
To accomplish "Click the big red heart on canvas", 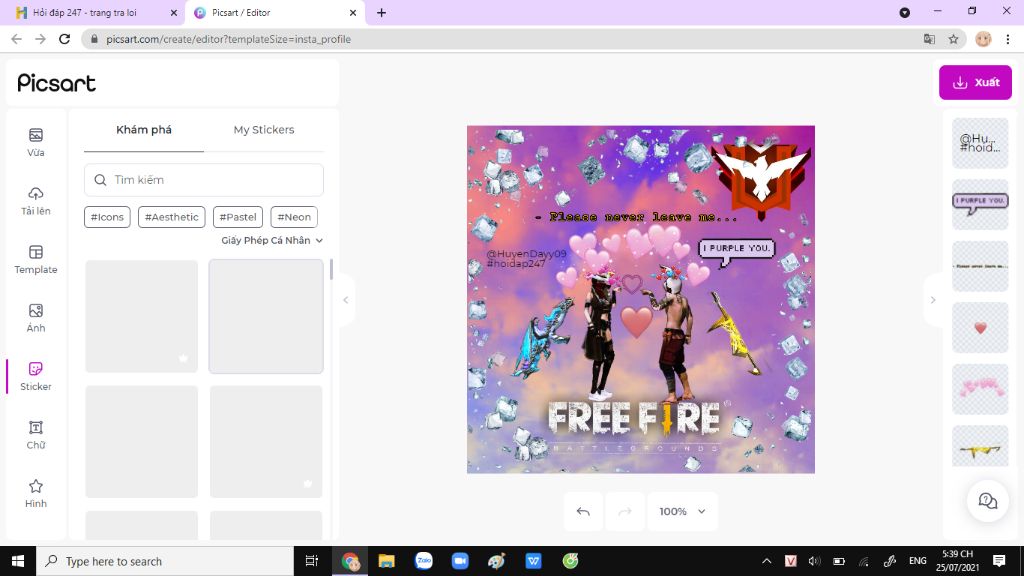I will pyautogui.click(x=636, y=322).
